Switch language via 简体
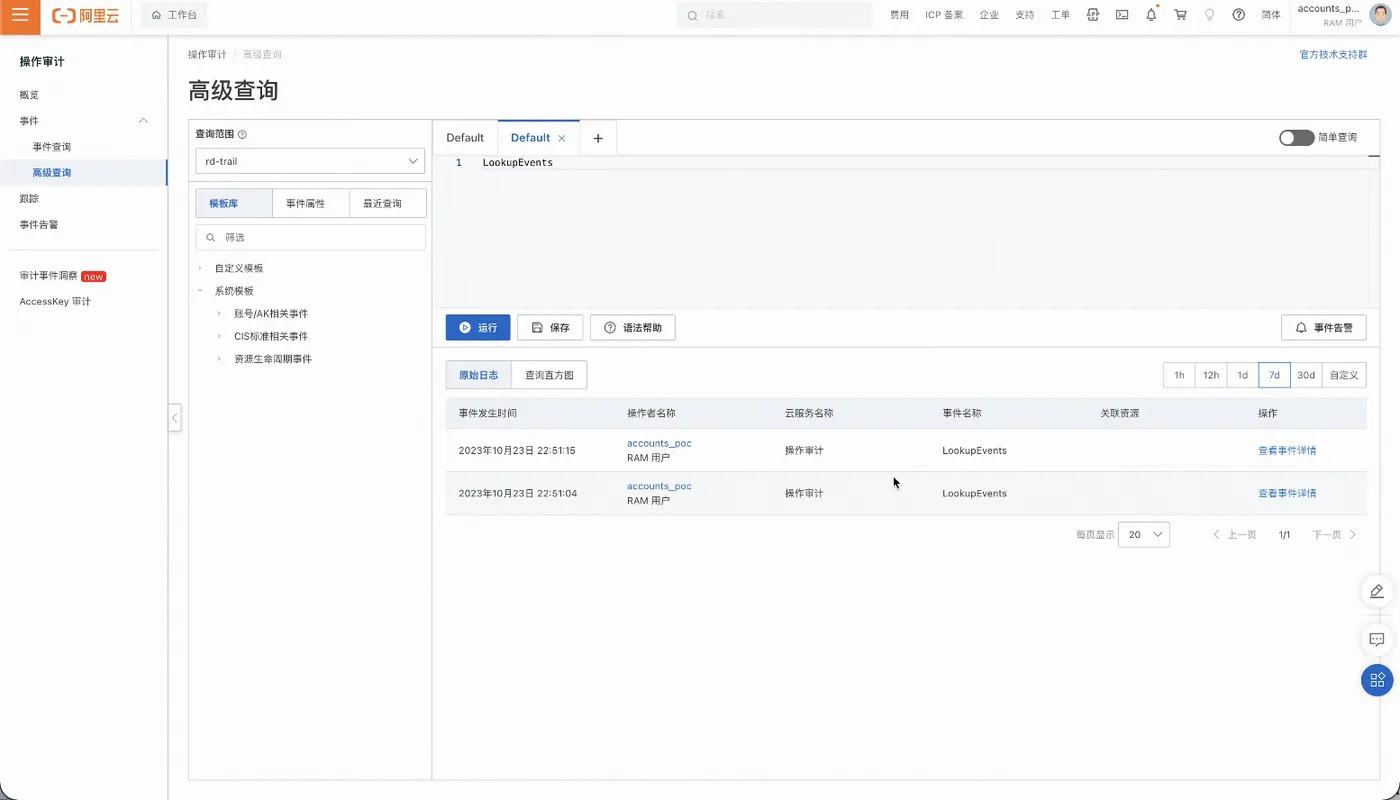This screenshot has height=800, width=1400. coord(1271,15)
